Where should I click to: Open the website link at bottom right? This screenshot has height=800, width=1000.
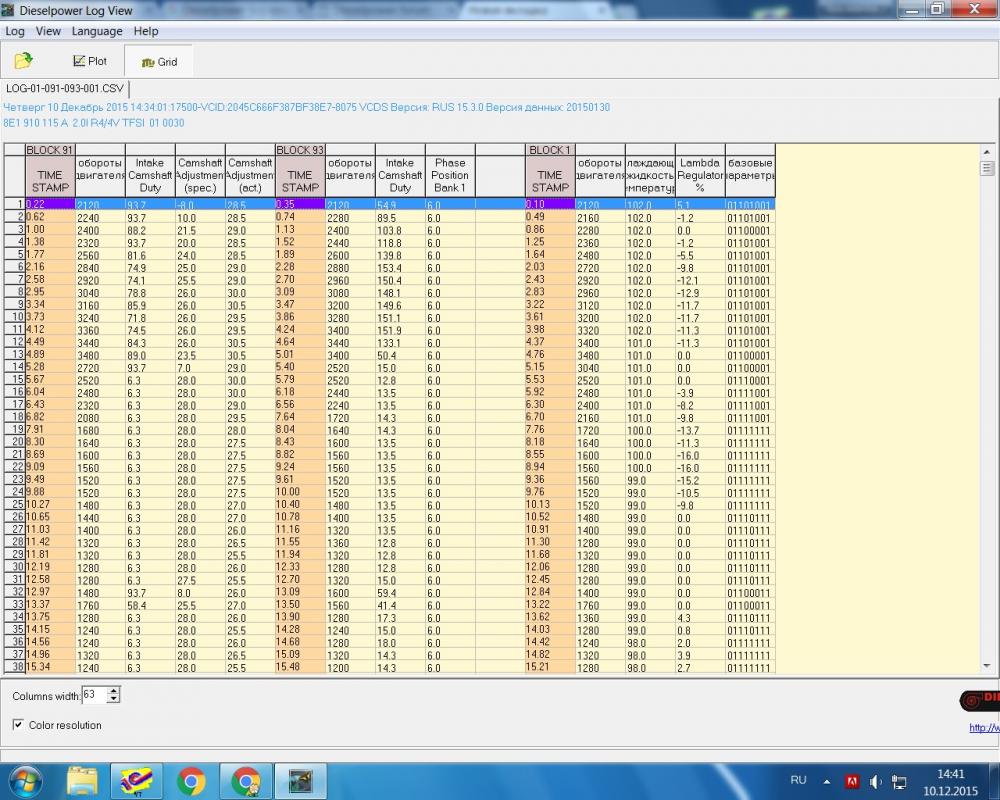pos(984,728)
